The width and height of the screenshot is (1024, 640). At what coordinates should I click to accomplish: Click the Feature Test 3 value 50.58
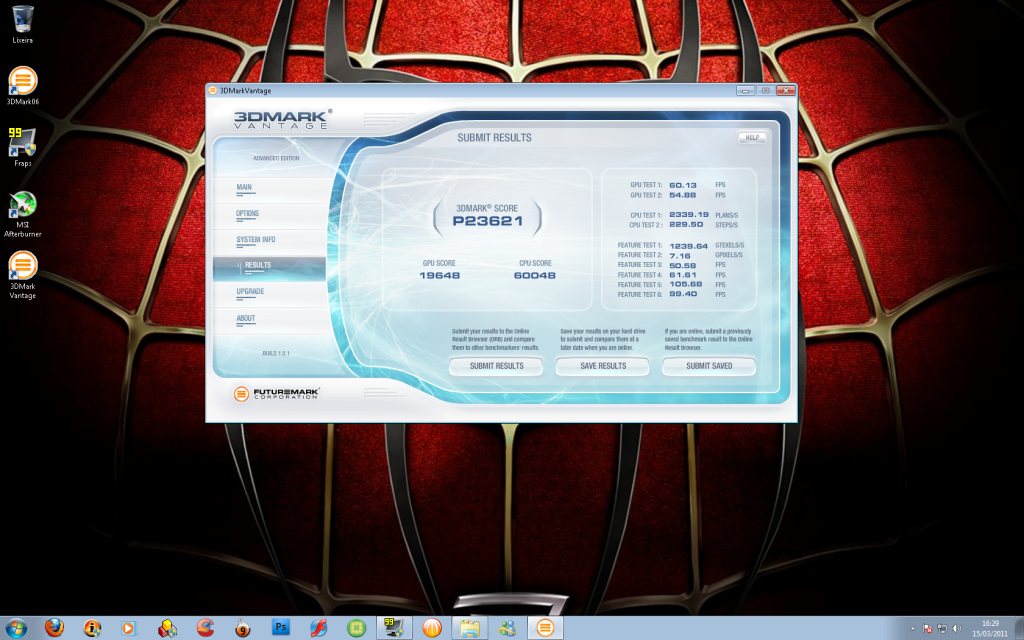tap(683, 266)
